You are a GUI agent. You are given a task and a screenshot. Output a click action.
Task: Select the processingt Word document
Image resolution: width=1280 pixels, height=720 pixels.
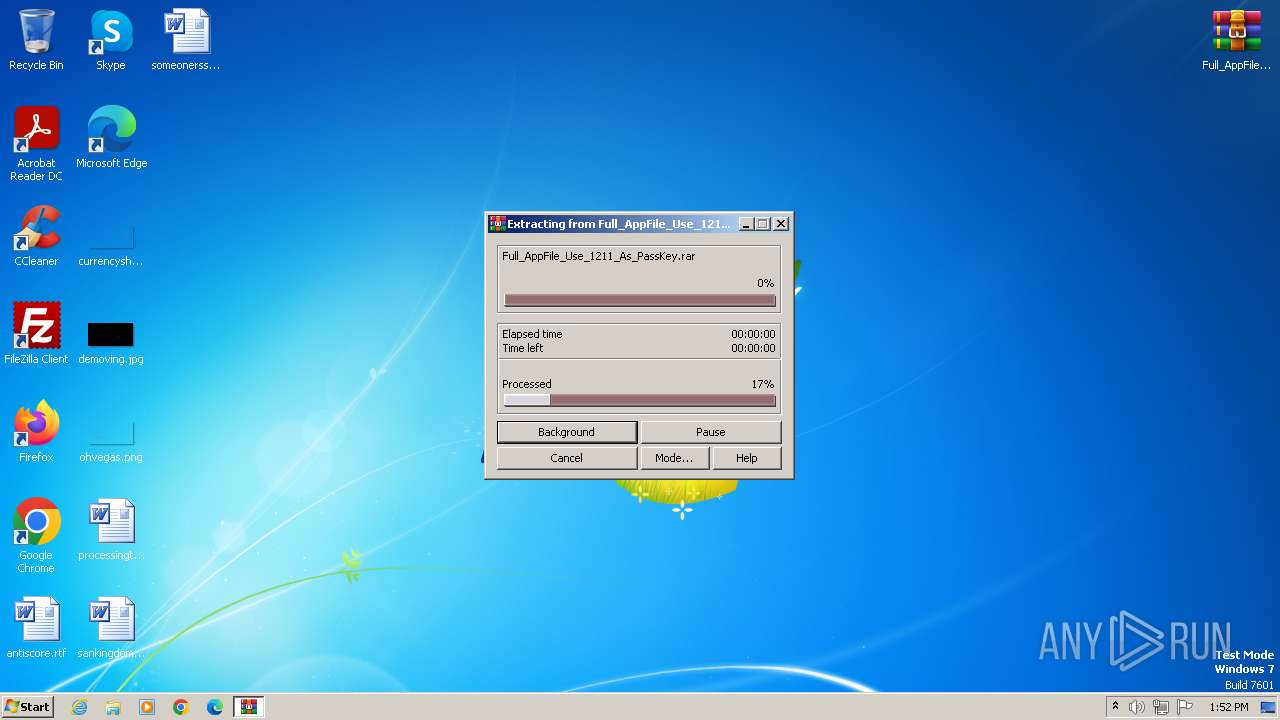tap(111, 530)
